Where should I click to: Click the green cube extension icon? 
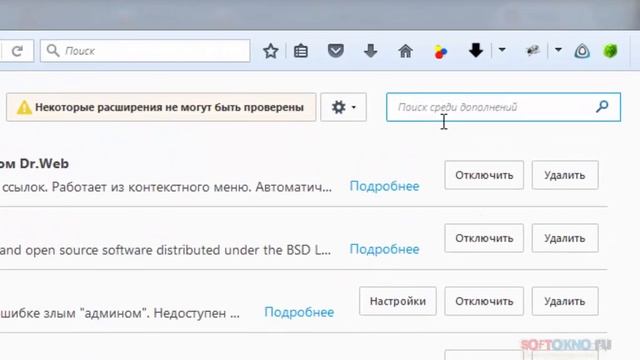(610, 51)
